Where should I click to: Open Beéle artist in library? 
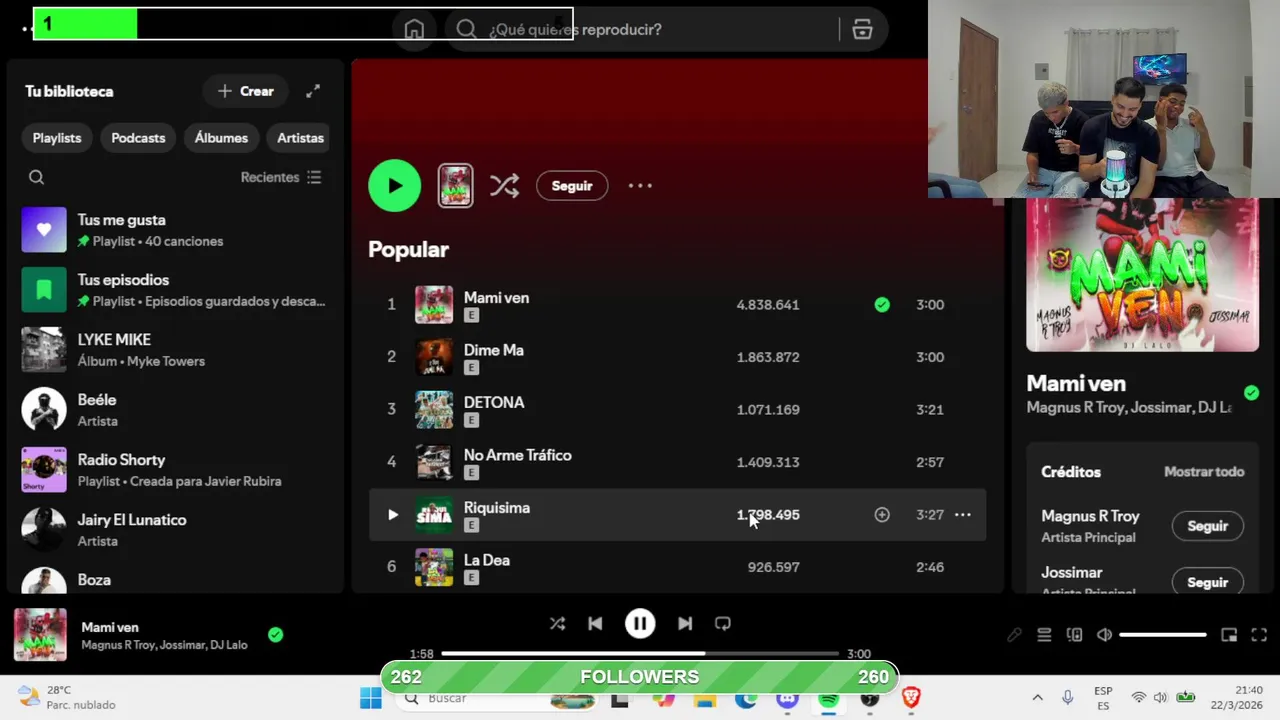click(x=176, y=410)
